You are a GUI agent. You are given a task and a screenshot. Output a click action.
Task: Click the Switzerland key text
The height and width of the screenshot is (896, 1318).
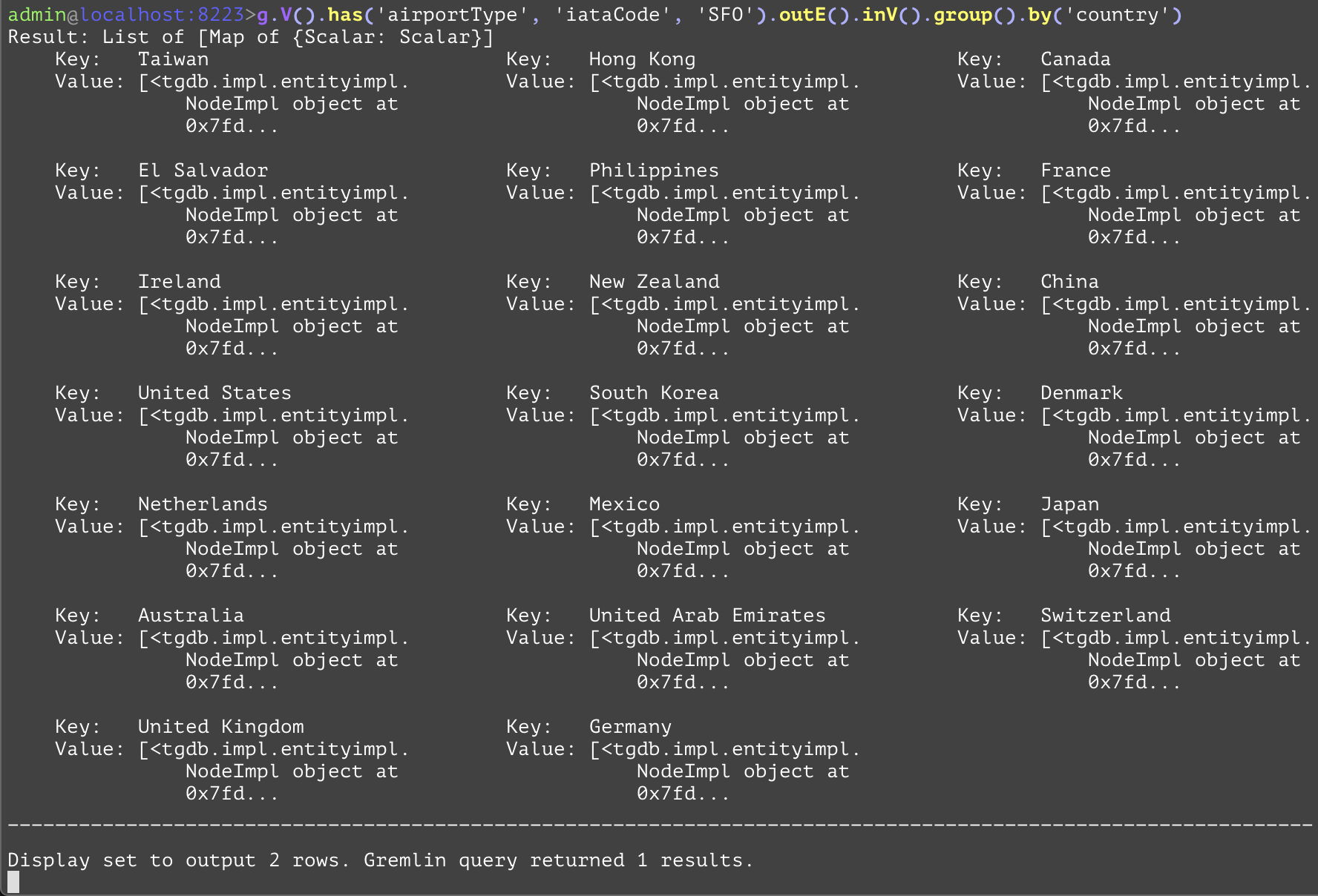coord(1105,616)
